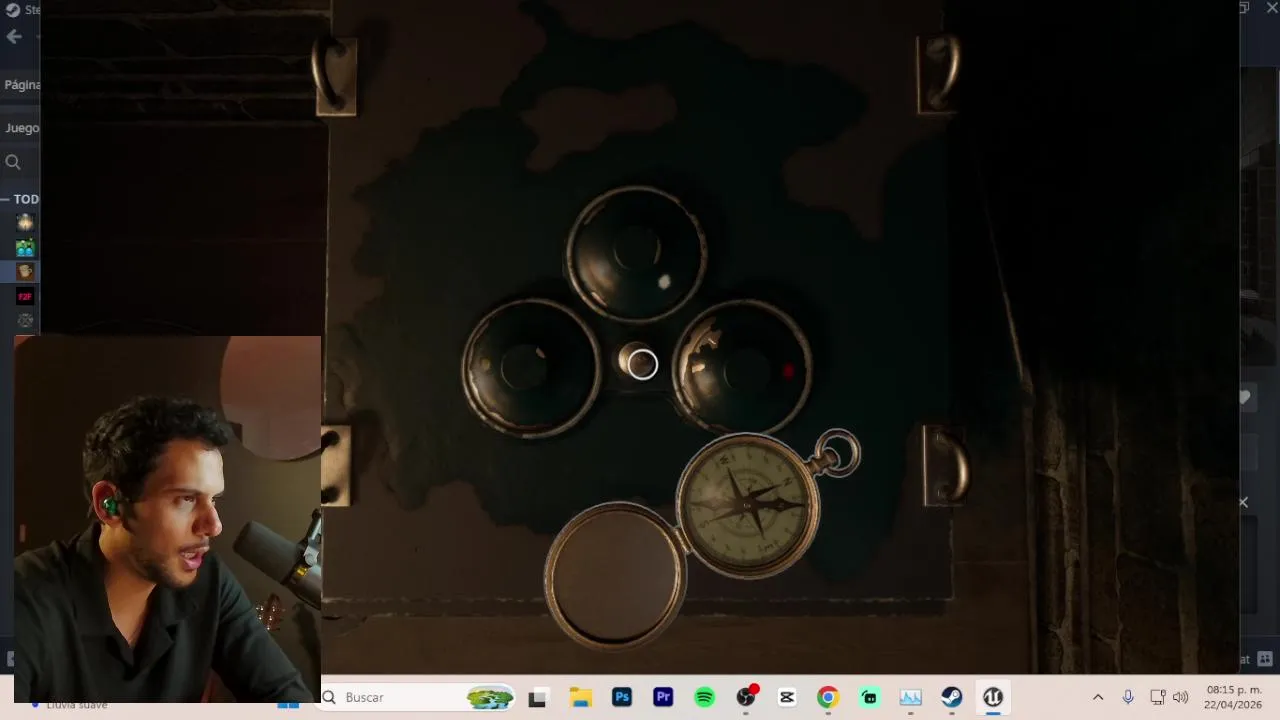1280x720 pixels.
Task: Switch to Google Chrome on the taskbar
Action: (x=828, y=698)
